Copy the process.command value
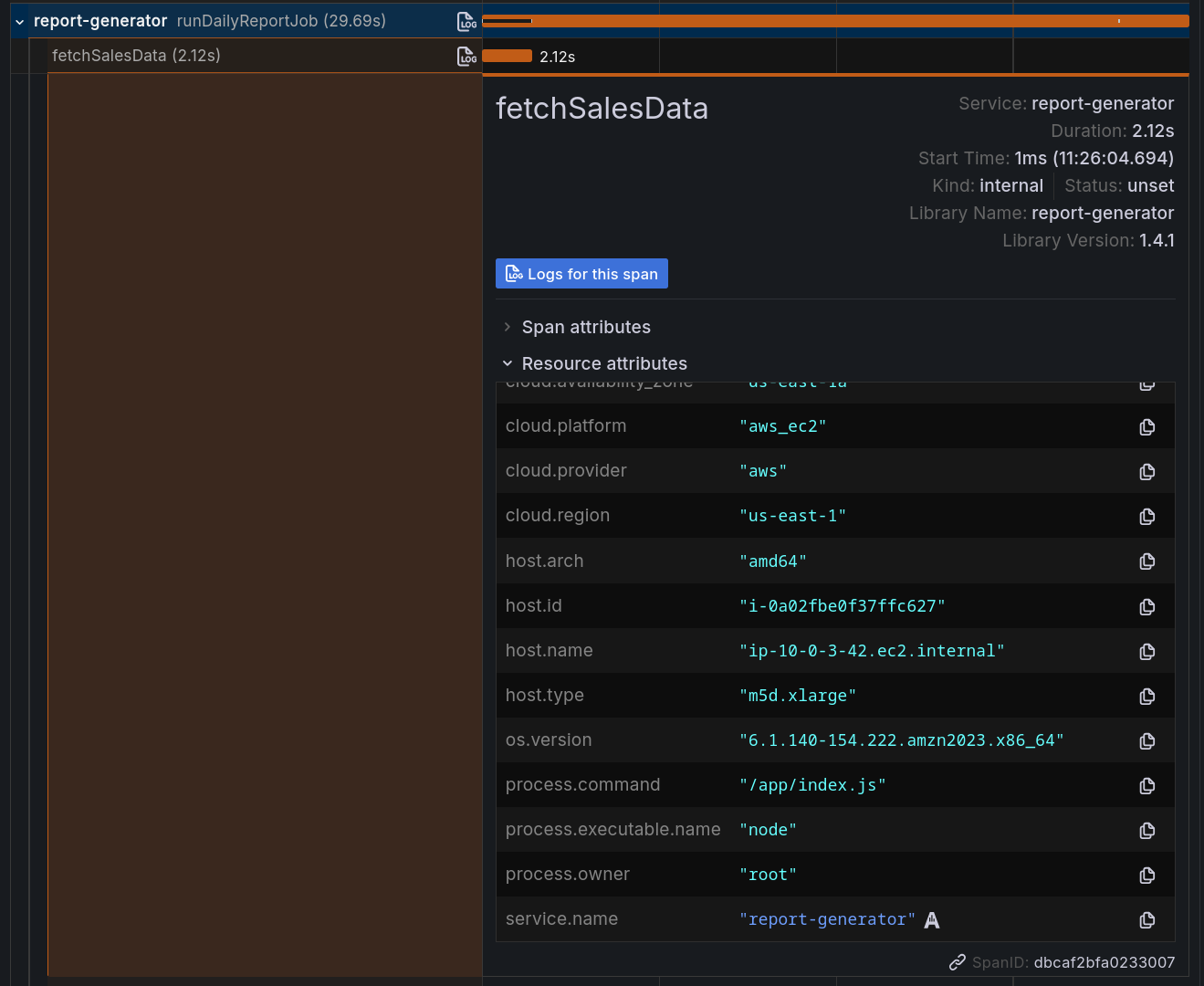This screenshot has height=986, width=1204. click(x=1147, y=786)
